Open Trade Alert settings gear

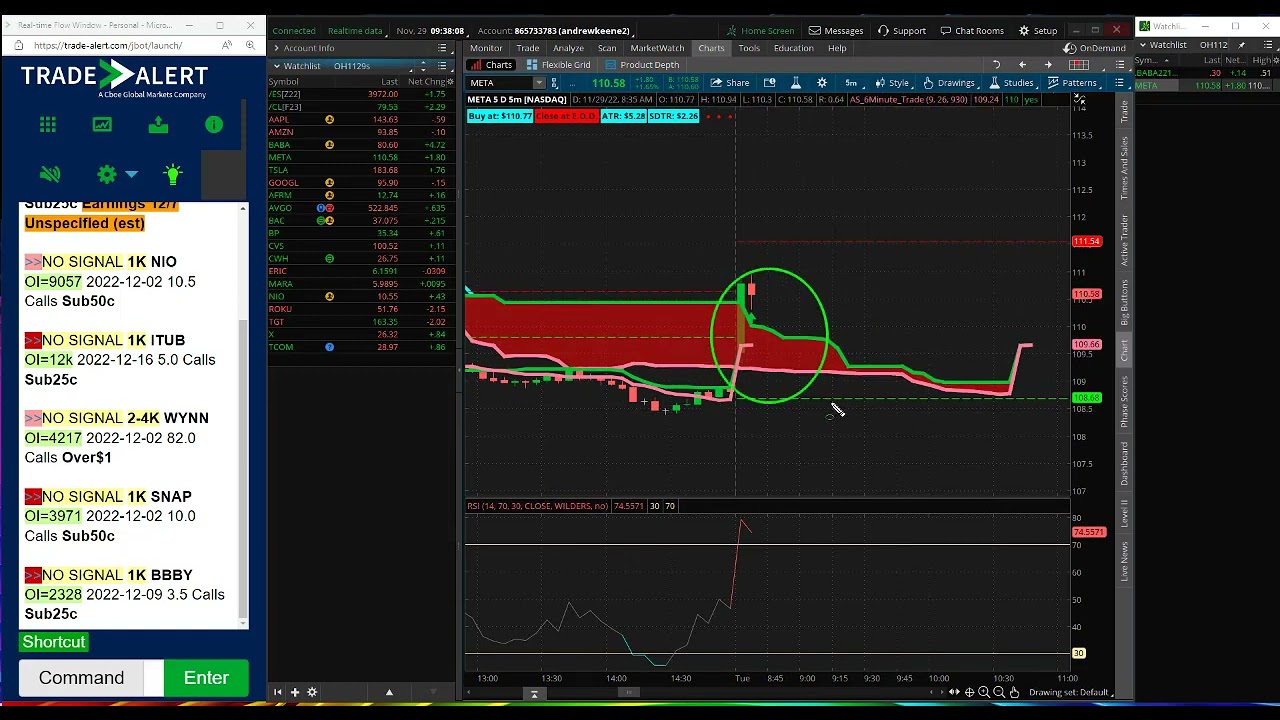107,175
